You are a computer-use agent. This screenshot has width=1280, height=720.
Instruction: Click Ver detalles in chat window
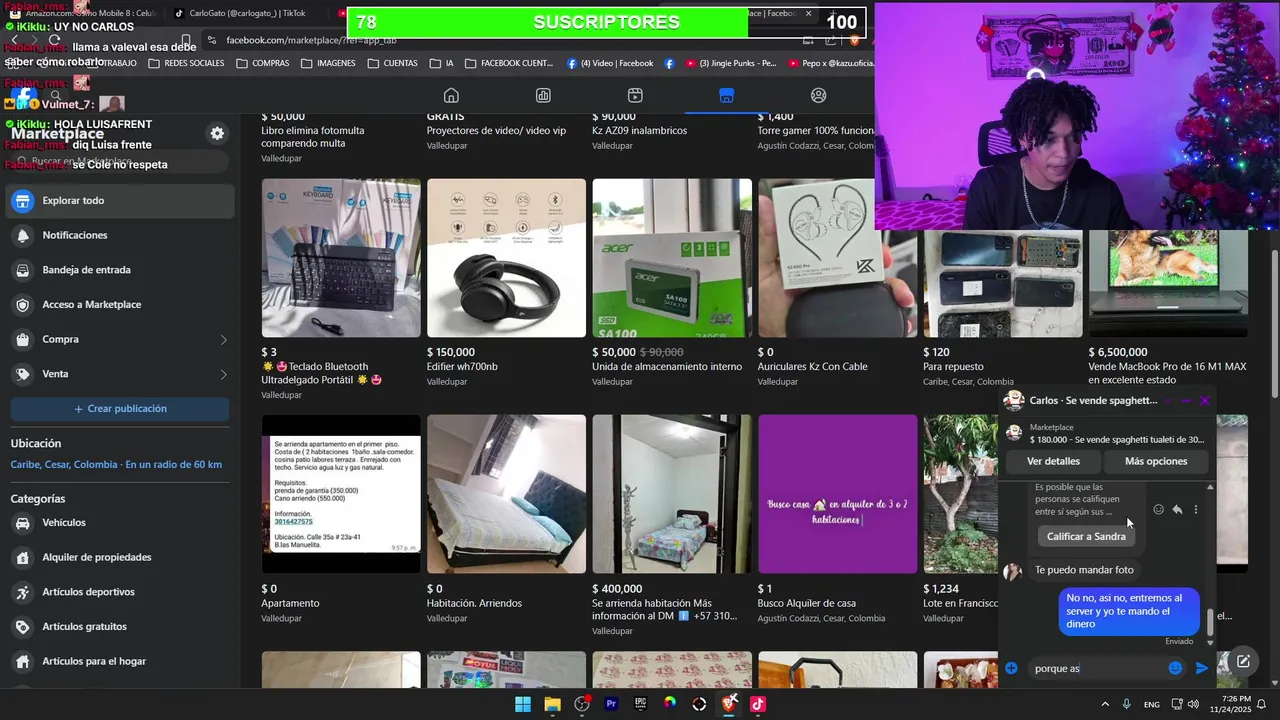tap(1053, 461)
